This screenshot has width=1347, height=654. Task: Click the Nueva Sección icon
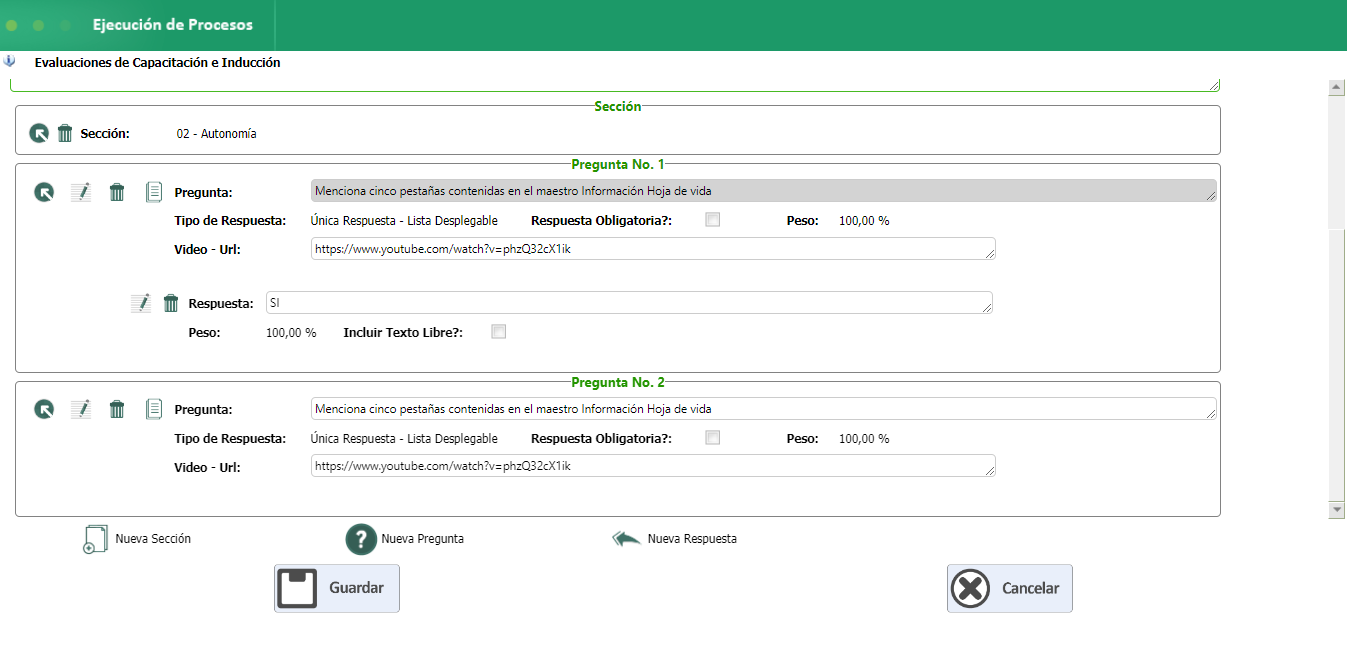point(94,539)
